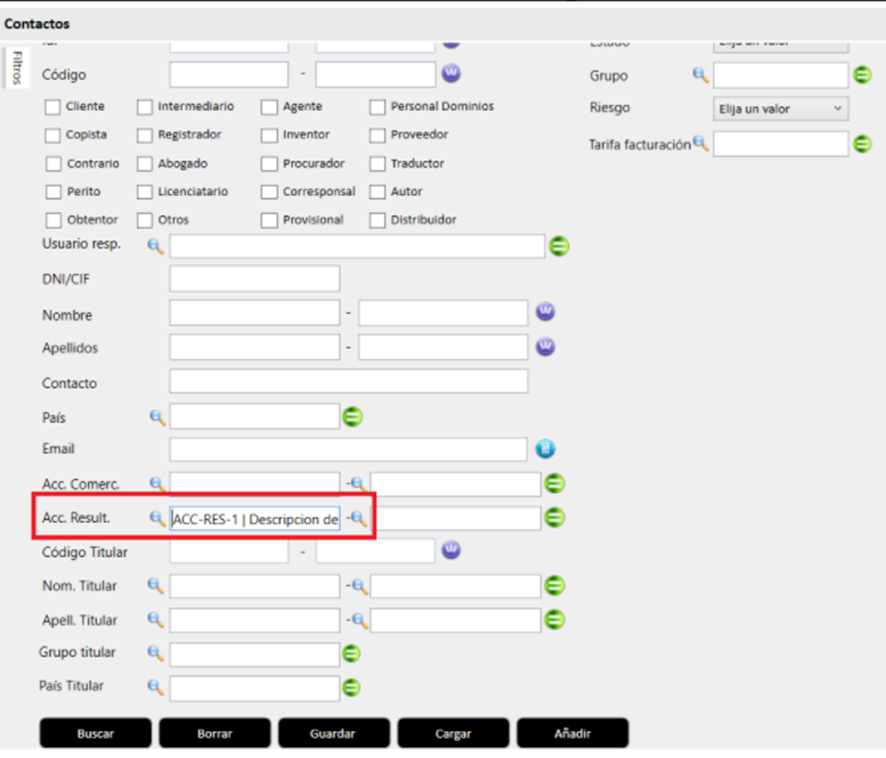Click the Guardar button

[333, 733]
